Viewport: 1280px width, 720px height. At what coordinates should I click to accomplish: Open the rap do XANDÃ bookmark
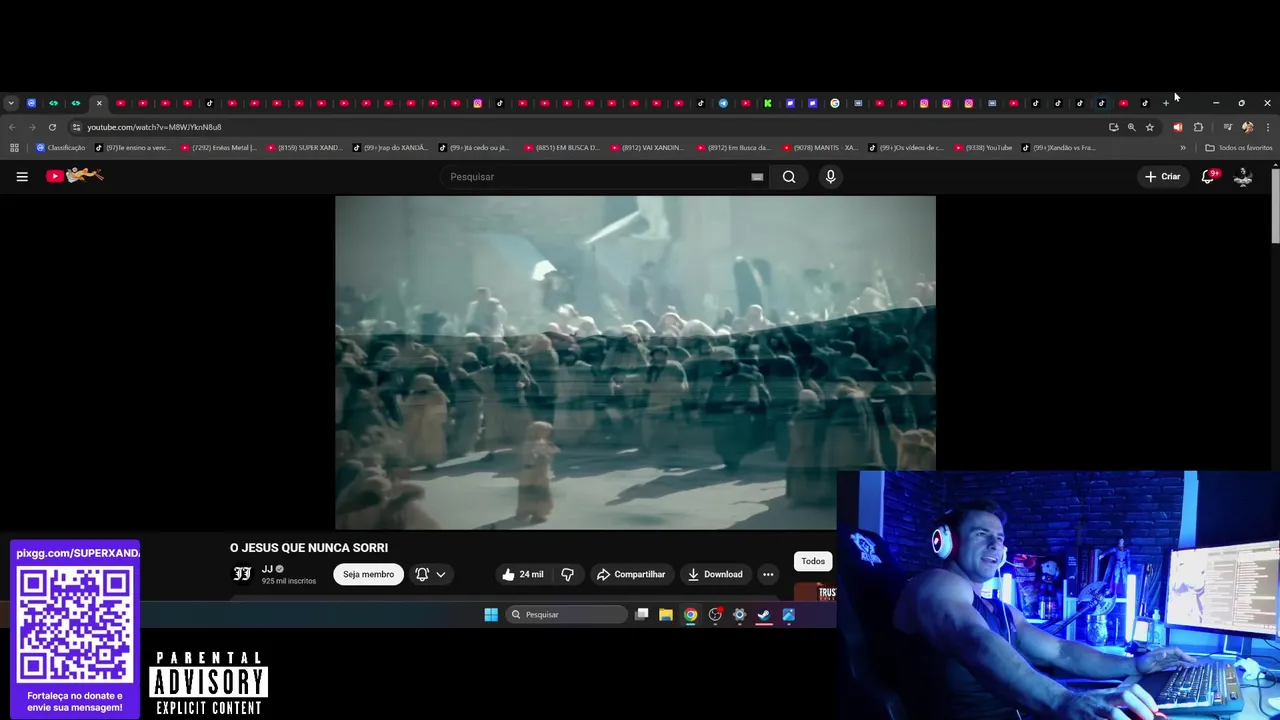[x=390, y=148]
